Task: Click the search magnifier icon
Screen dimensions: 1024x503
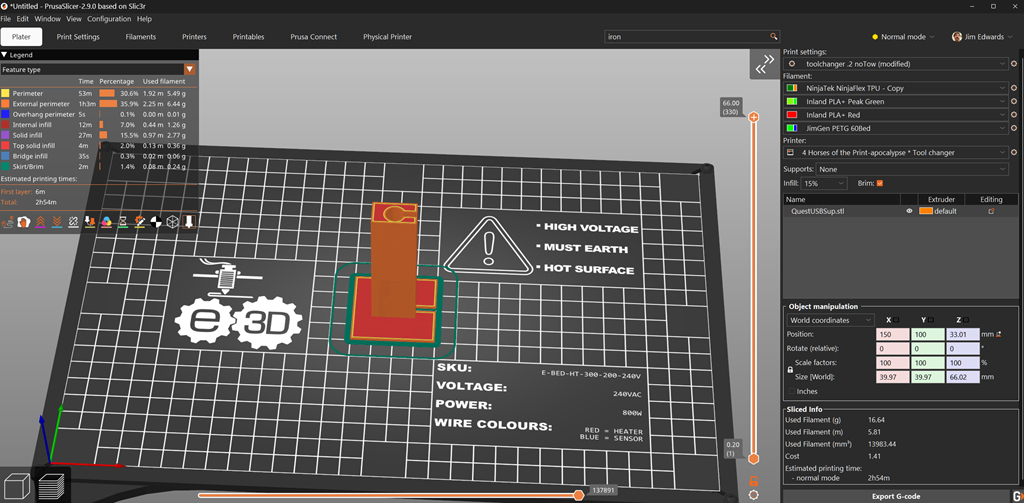Action: coord(773,37)
